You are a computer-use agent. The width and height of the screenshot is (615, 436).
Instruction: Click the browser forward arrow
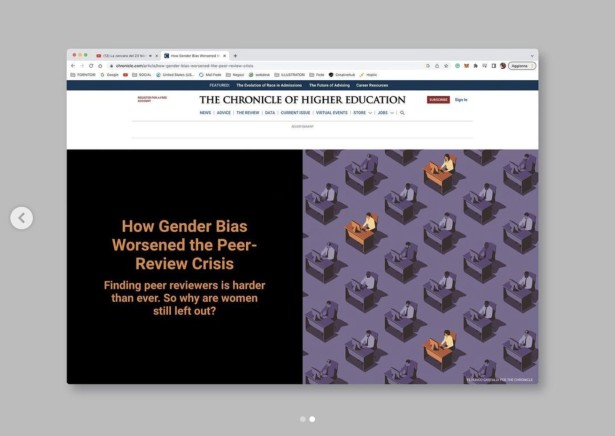click(81, 65)
